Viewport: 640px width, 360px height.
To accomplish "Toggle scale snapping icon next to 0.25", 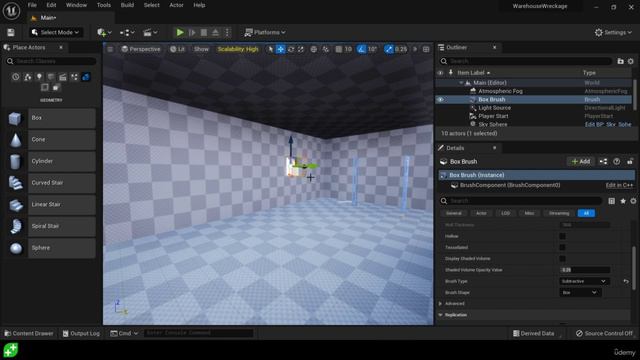I will click(x=389, y=49).
